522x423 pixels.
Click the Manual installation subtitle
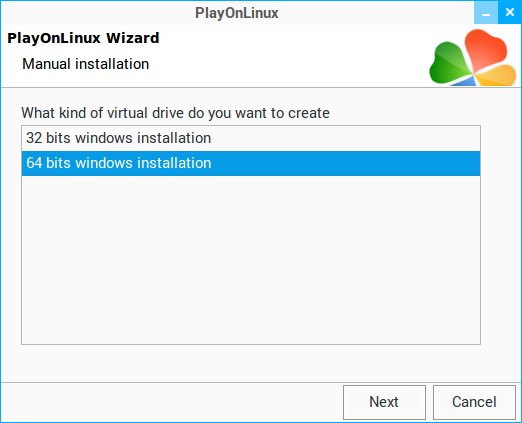coord(85,64)
